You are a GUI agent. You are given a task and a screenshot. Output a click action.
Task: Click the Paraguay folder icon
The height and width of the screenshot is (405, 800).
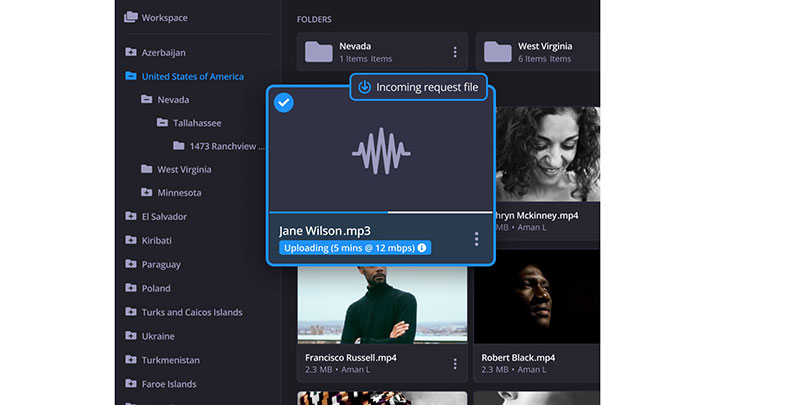click(131, 264)
